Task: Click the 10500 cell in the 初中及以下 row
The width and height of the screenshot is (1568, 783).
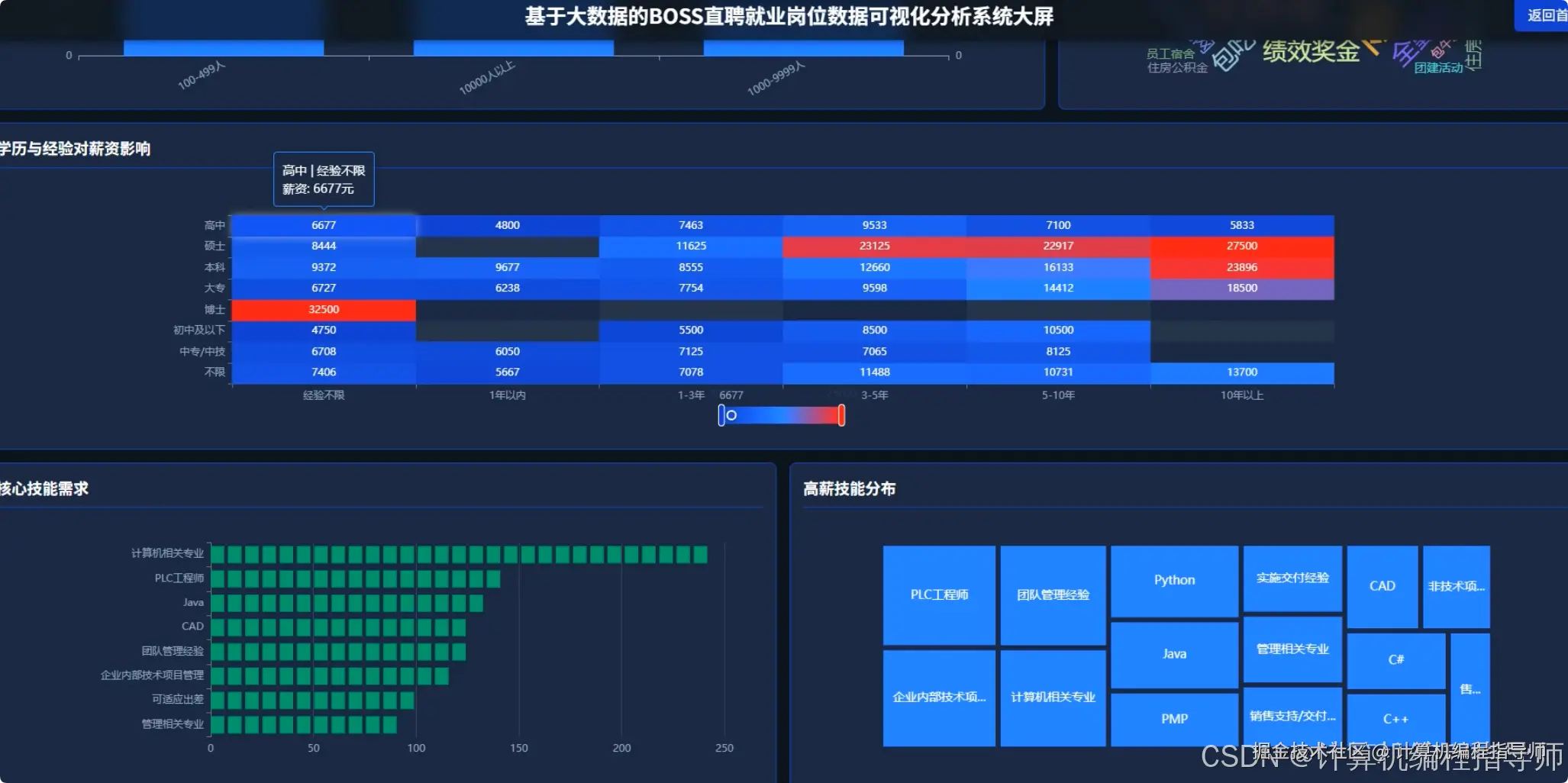Action: pos(1058,330)
